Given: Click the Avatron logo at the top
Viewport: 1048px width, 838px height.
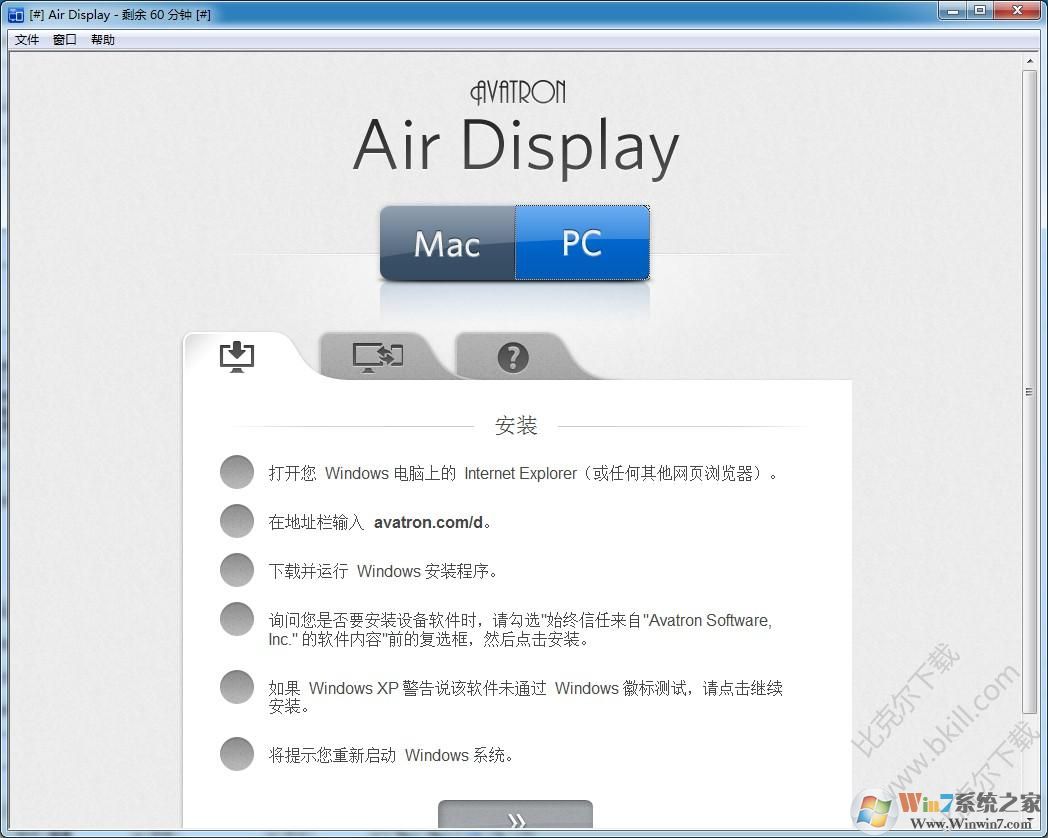Looking at the screenshot, I should (516, 91).
